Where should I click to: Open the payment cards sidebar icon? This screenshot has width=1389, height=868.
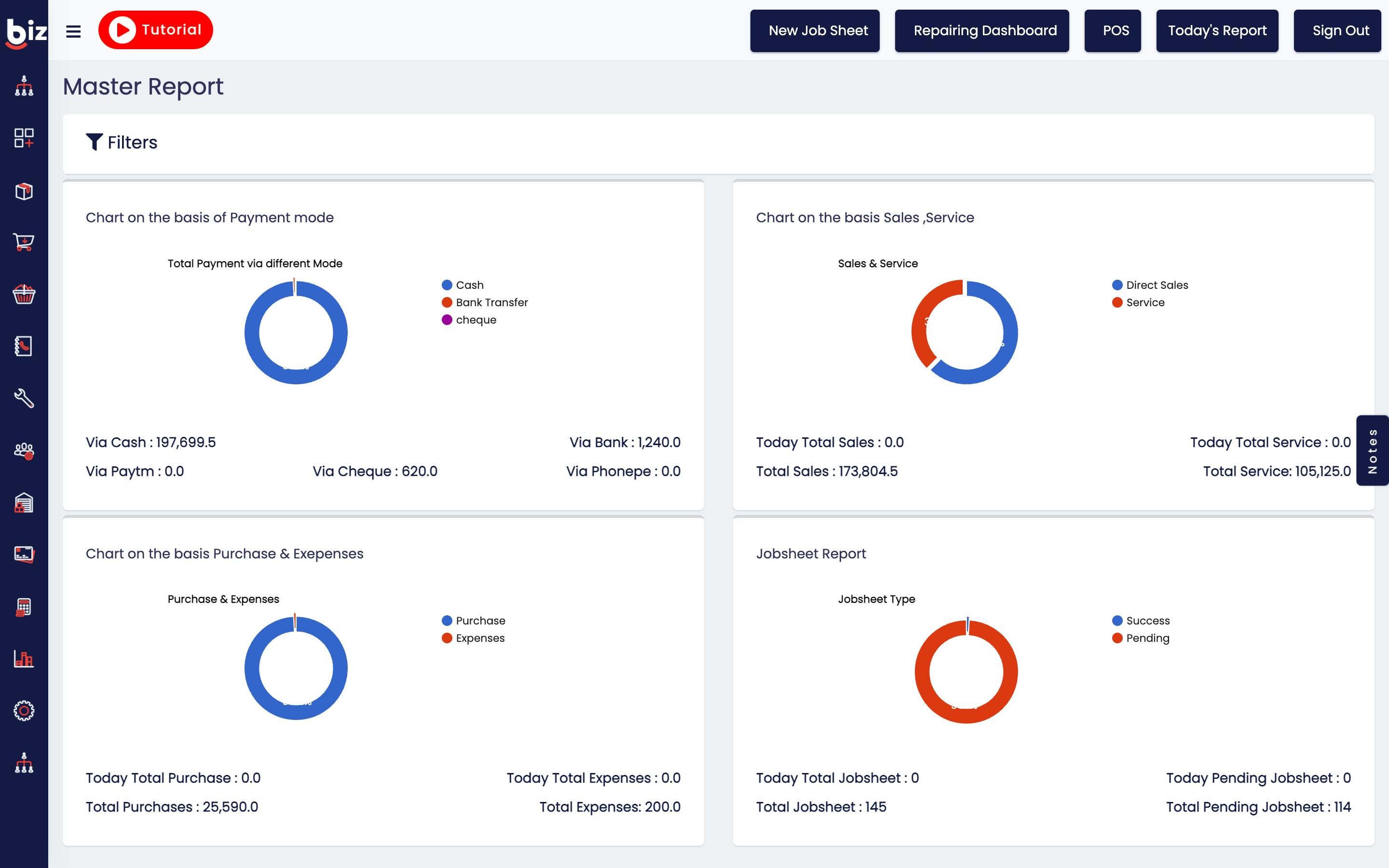coord(24,555)
